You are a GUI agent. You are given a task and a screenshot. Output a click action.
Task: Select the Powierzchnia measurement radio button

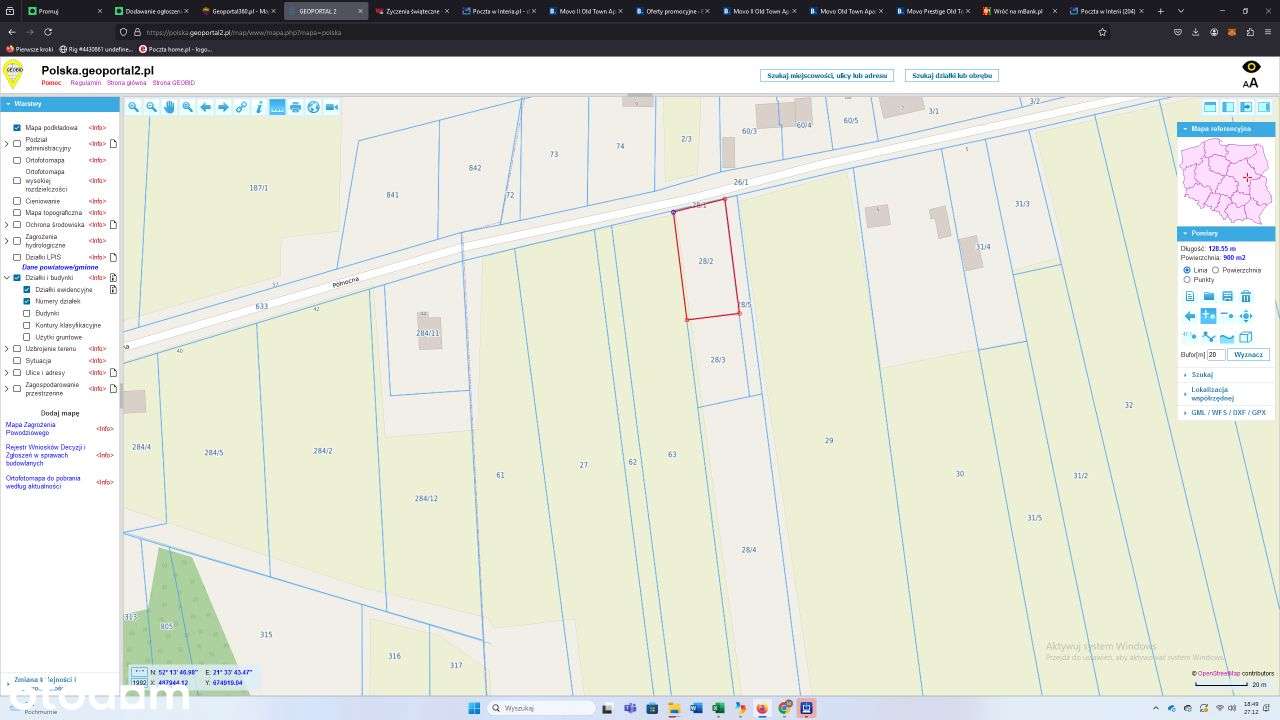(1216, 270)
